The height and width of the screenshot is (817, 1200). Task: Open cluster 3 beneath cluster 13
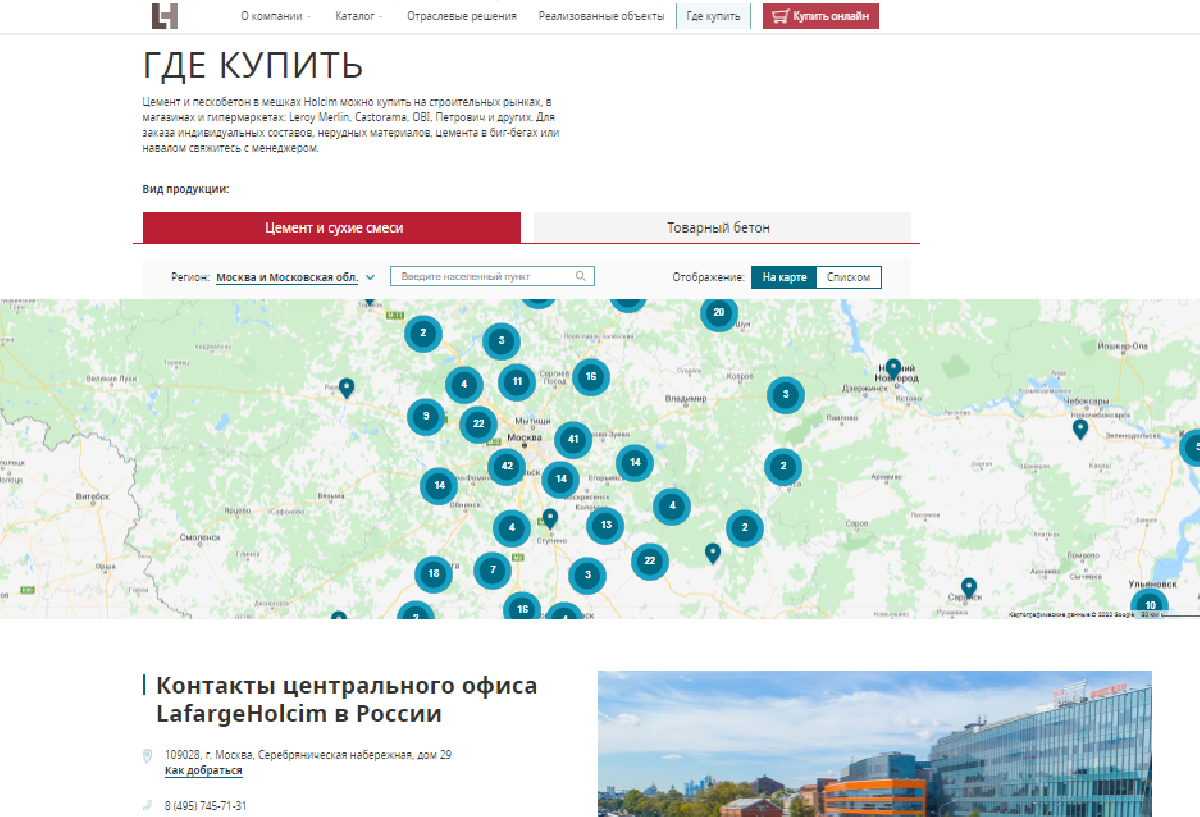[x=587, y=575]
